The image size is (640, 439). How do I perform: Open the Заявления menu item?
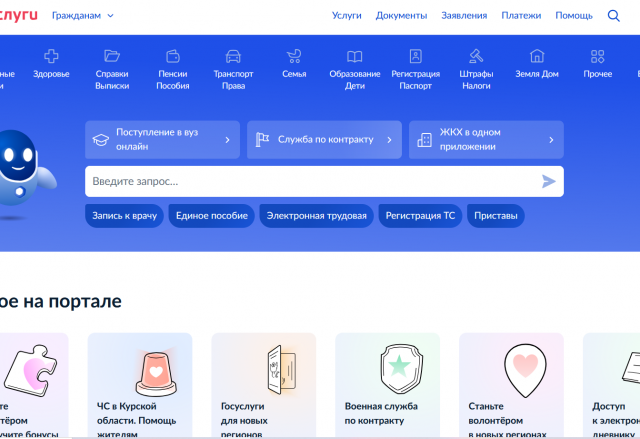tap(464, 16)
